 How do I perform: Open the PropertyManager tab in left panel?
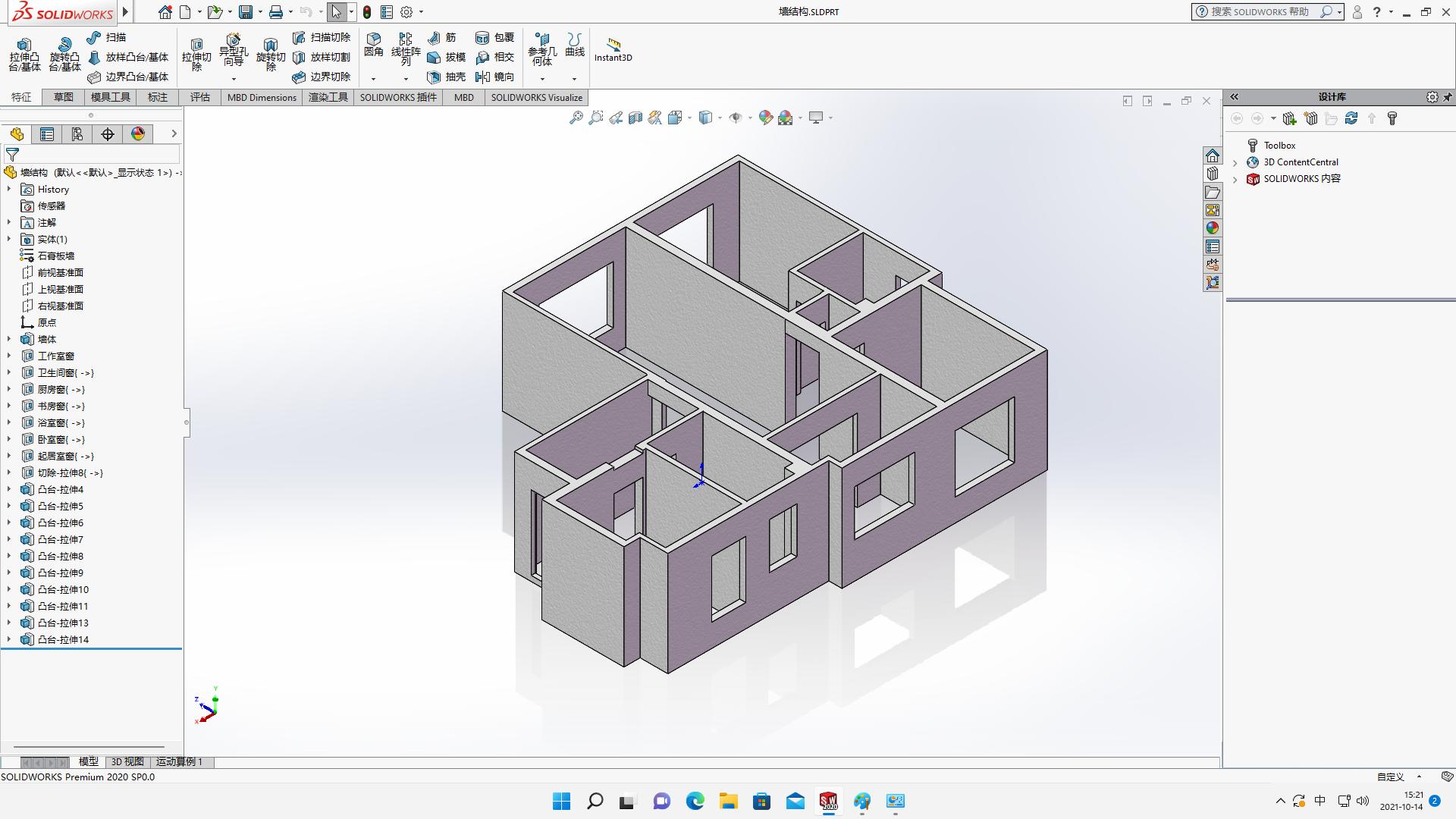pyautogui.click(x=47, y=134)
